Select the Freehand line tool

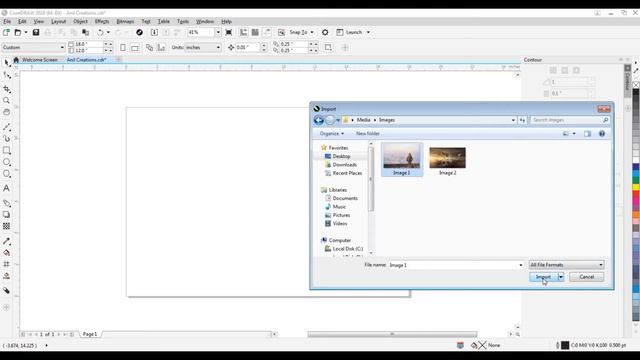7,127
